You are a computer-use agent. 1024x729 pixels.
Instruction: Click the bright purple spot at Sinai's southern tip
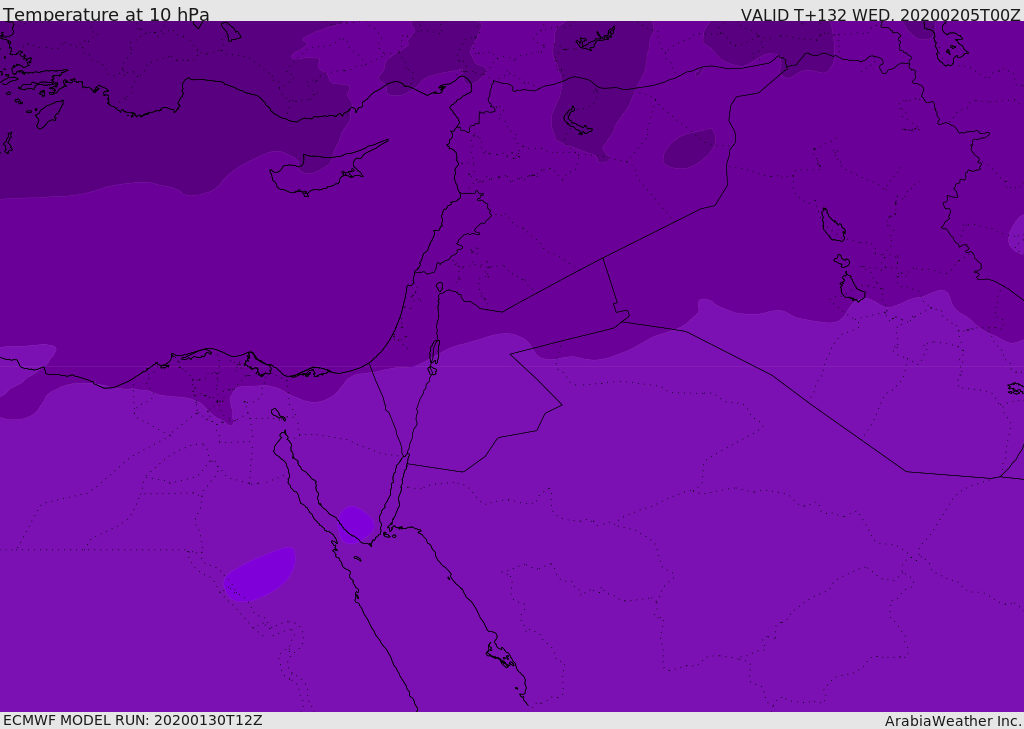tap(355, 524)
